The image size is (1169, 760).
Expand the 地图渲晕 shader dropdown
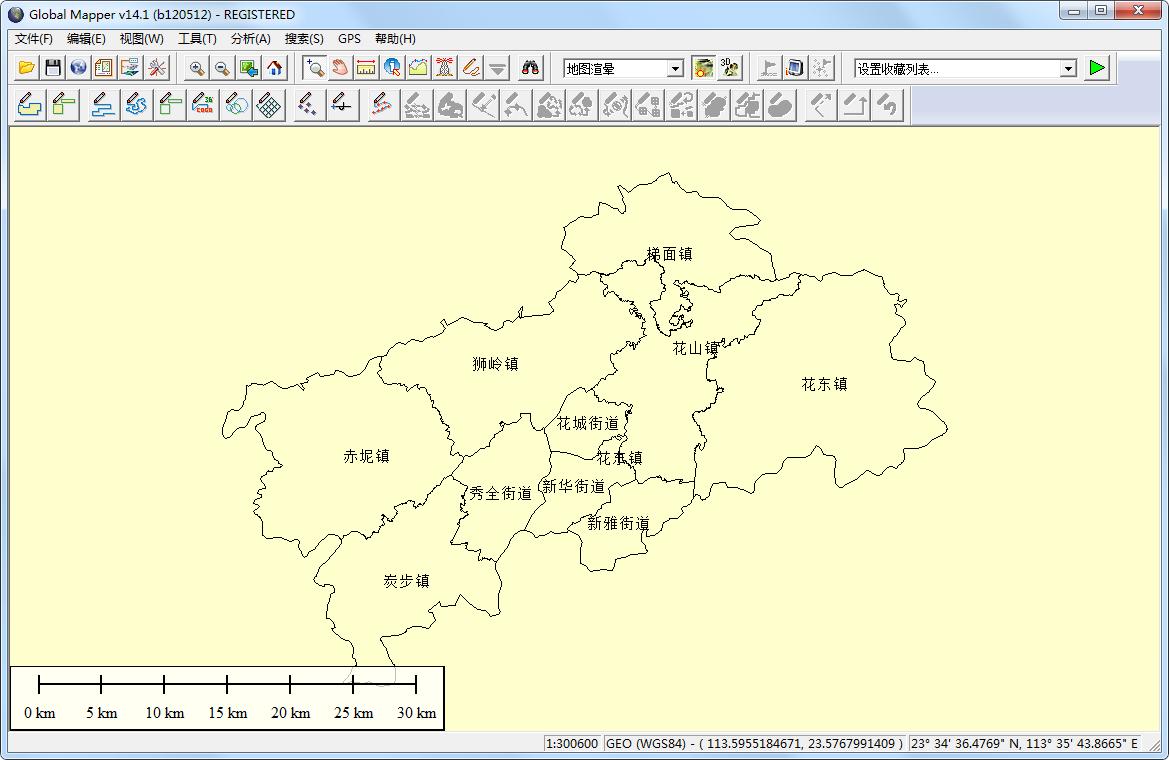pos(675,69)
